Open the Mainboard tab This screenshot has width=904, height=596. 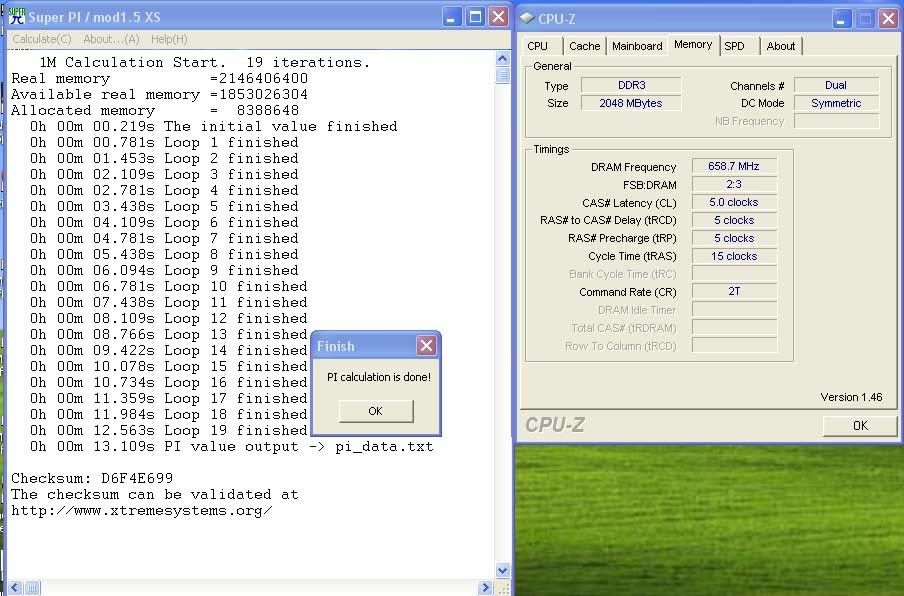pos(637,46)
